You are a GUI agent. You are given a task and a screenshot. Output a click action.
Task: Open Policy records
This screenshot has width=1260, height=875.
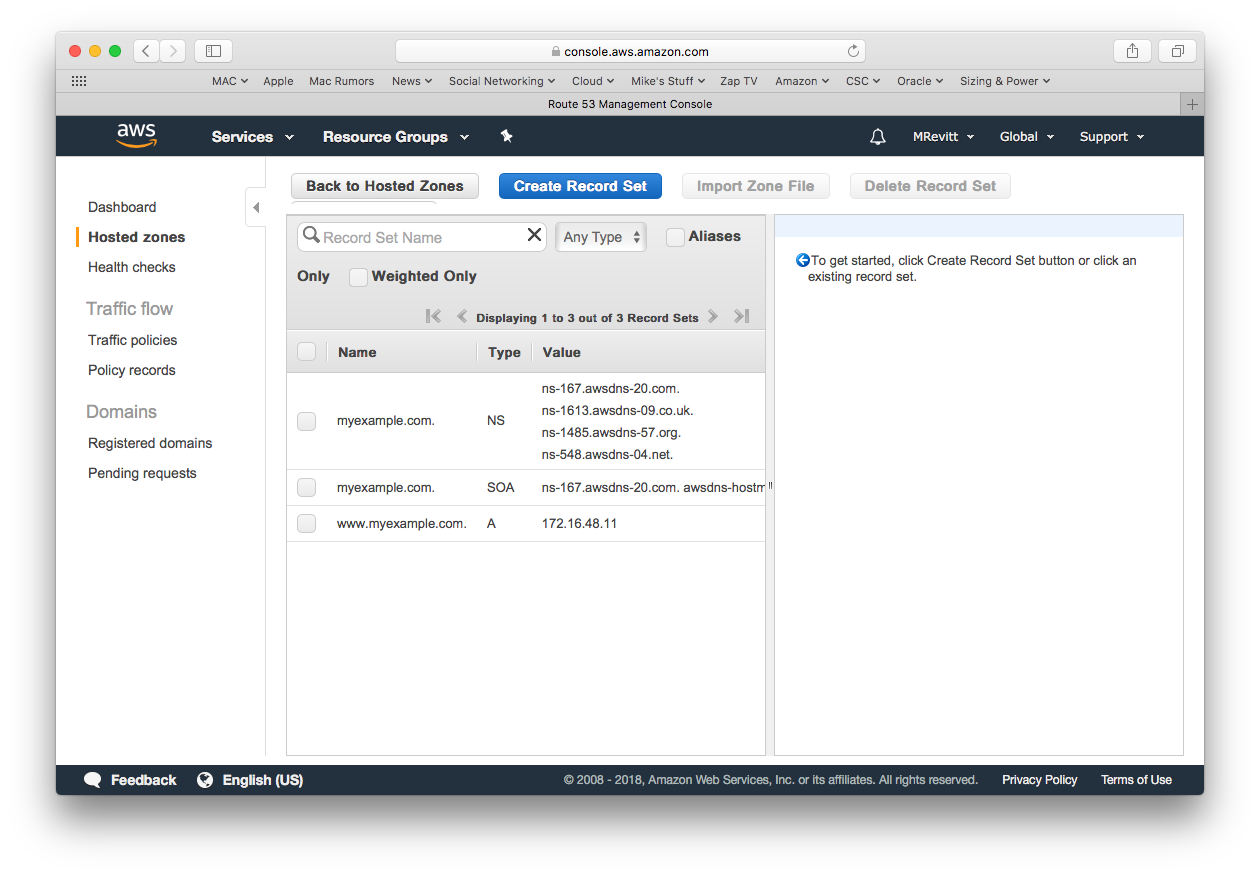point(131,370)
